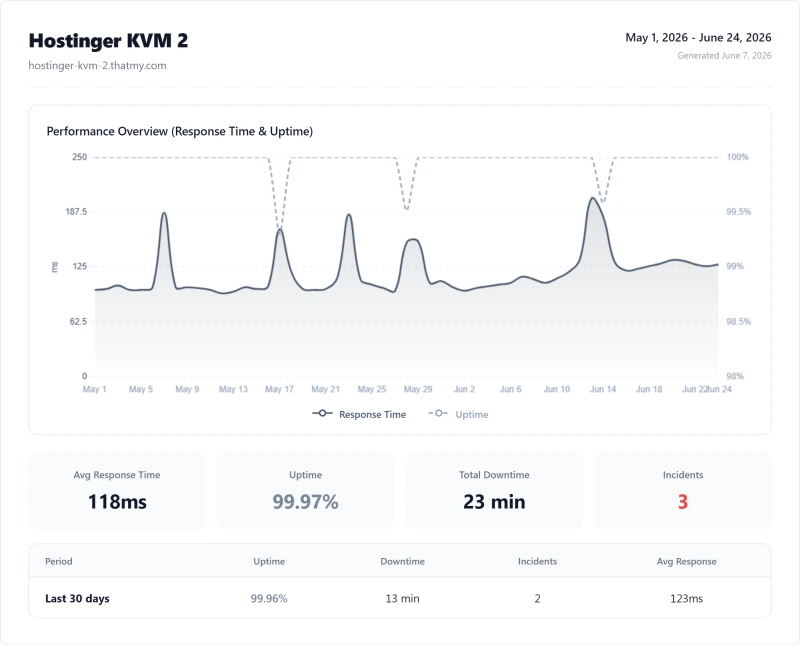Click the 98.5% right-axis label
The image size is (800, 645).
[x=739, y=321]
